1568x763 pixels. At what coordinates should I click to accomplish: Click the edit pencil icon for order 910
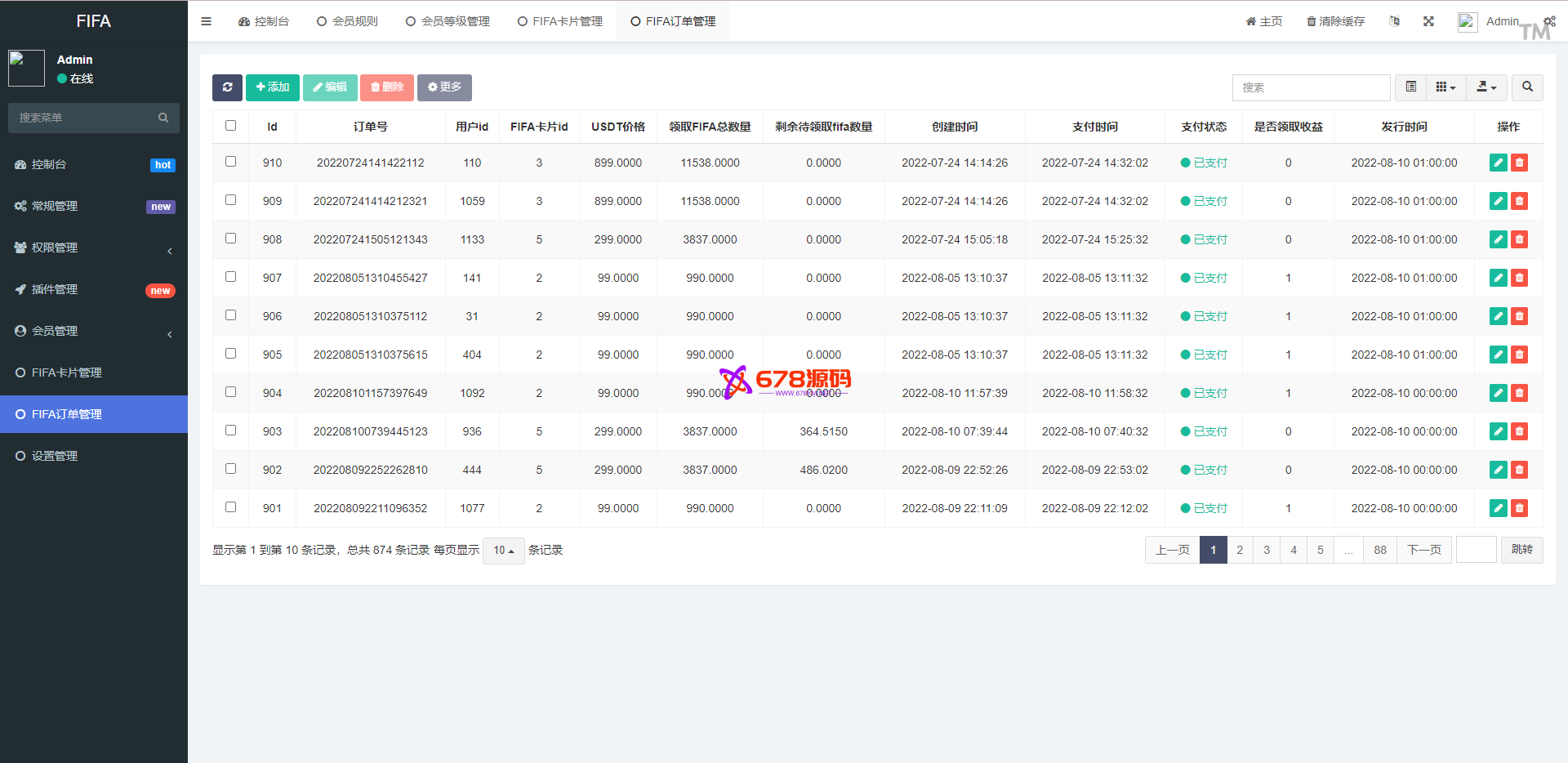tap(1498, 163)
